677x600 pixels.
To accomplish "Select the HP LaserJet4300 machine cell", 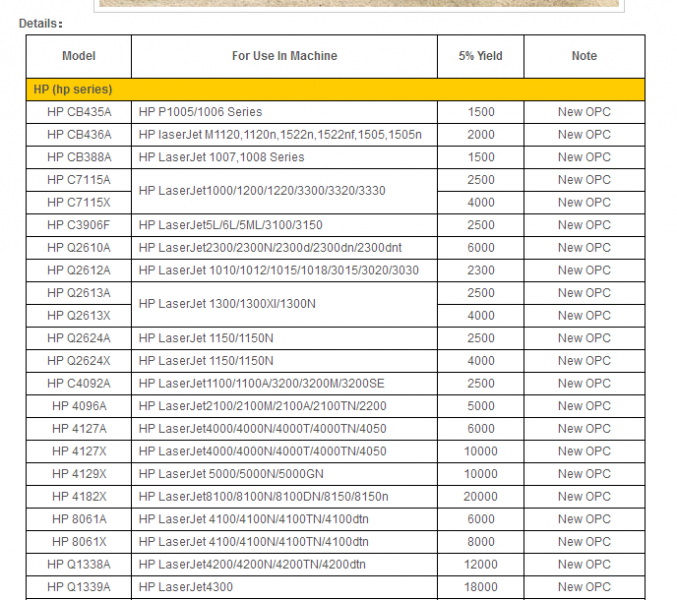I will click(284, 587).
